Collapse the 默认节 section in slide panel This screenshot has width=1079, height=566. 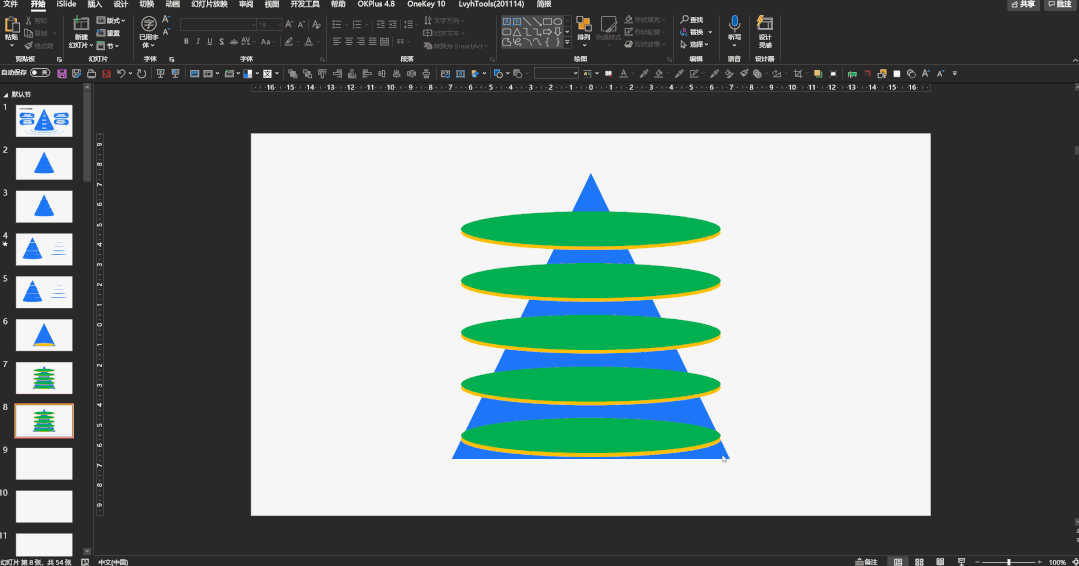tap(6, 94)
